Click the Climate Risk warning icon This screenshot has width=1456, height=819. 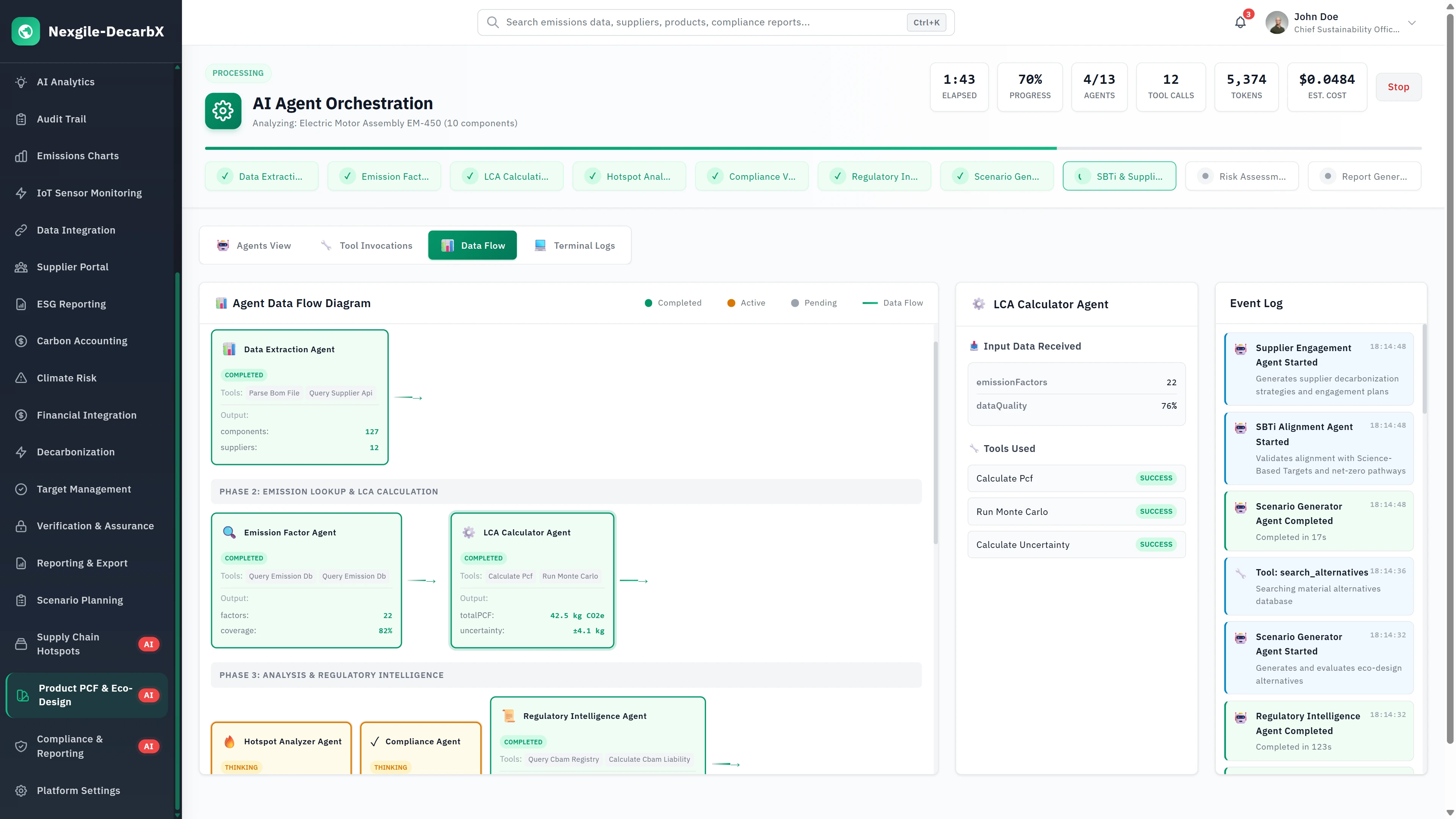tap(21, 378)
